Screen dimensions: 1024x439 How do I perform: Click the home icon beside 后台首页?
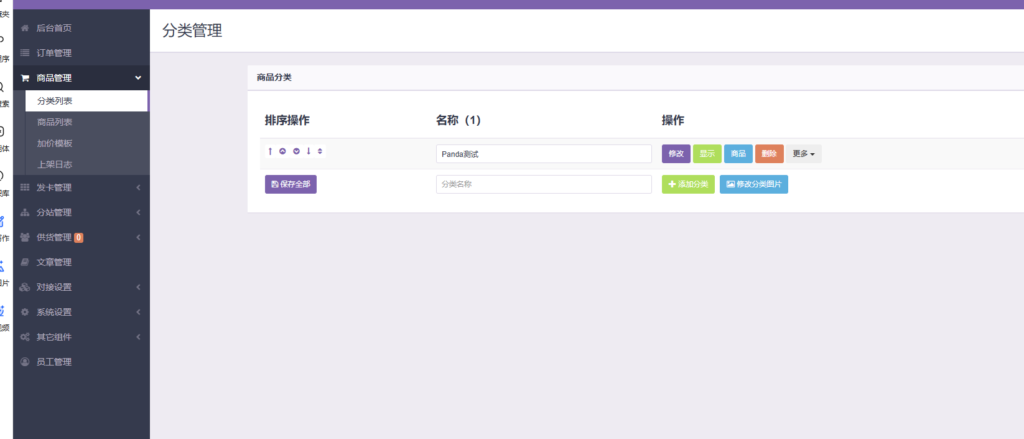pos(25,28)
